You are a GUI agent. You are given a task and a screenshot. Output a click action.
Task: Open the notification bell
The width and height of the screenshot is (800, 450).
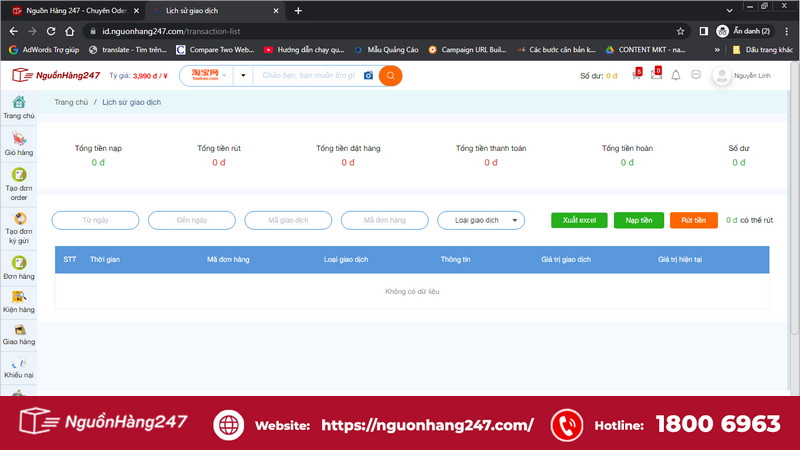click(676, 76)
